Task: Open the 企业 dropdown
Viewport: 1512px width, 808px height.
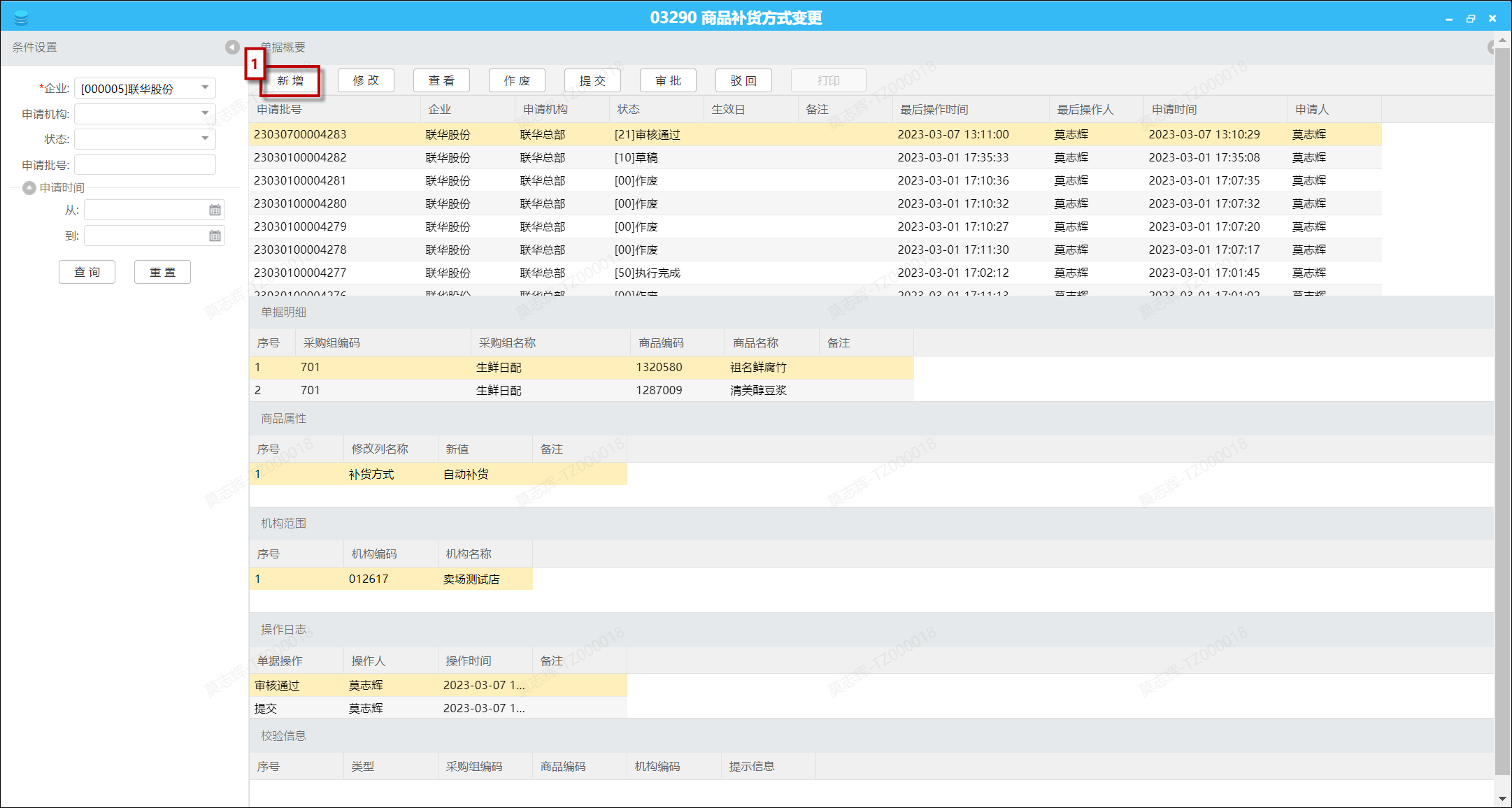Action: (205, 88)
